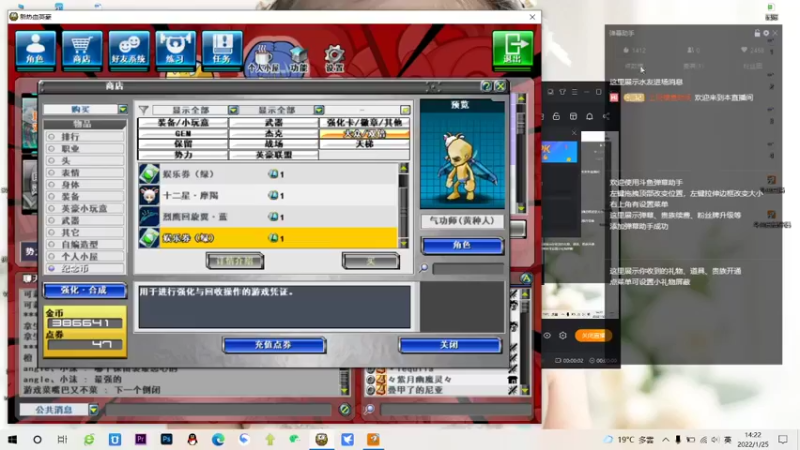This screenshot has width=800, height=450.
Task: Click the 烈鹰回旋翼·蓝 item icon
Action: (x=149, y=217)
